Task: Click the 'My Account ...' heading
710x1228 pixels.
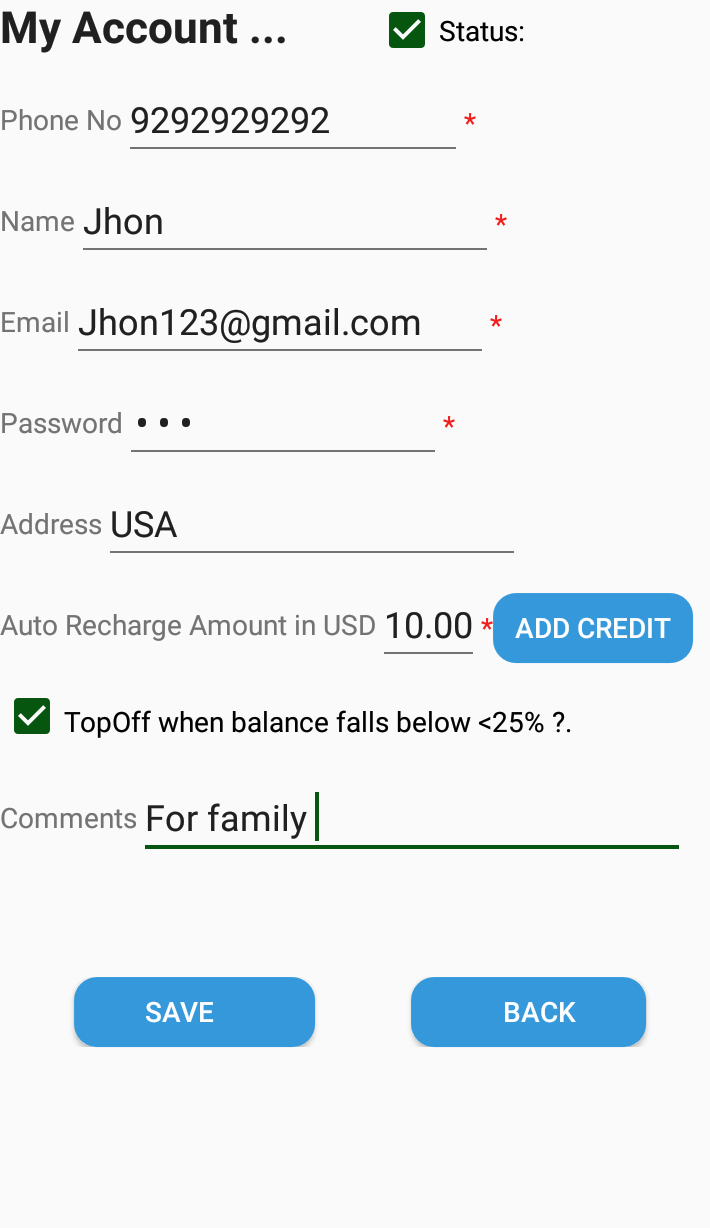Action: point(144,30)
